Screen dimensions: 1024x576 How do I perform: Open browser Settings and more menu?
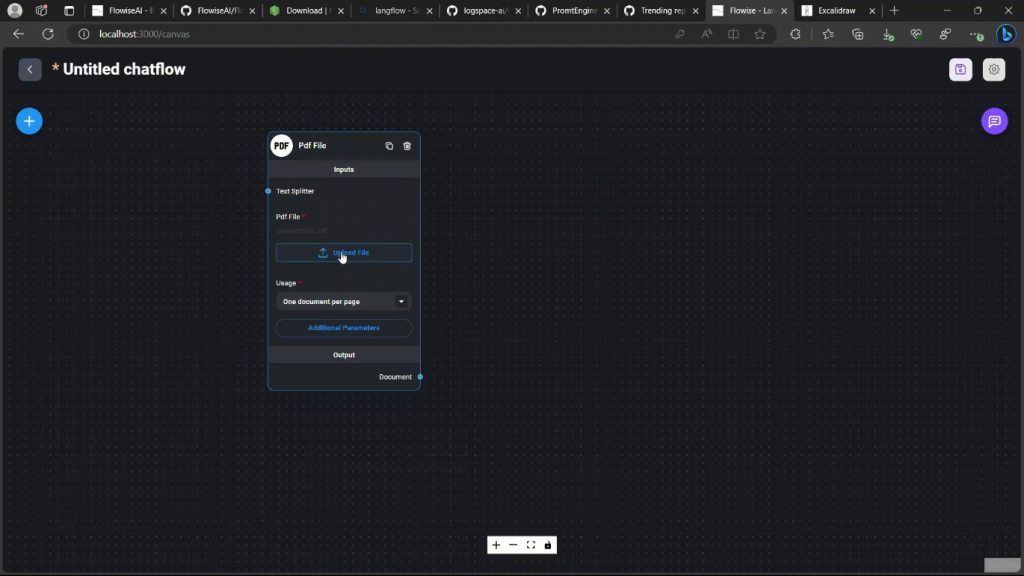point(976,35)
